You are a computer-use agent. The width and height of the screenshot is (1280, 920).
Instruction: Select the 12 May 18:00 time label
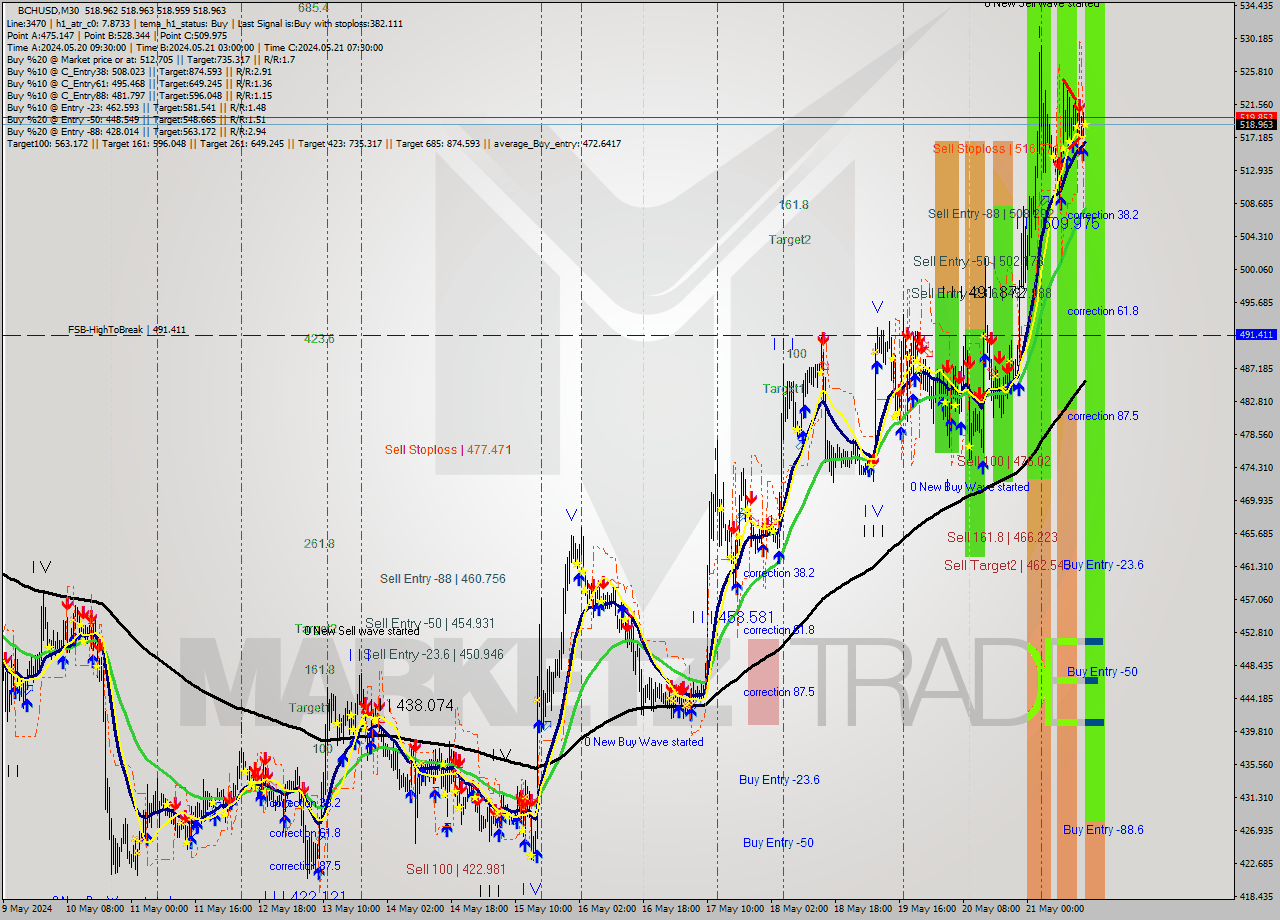[x=288, y=909]
